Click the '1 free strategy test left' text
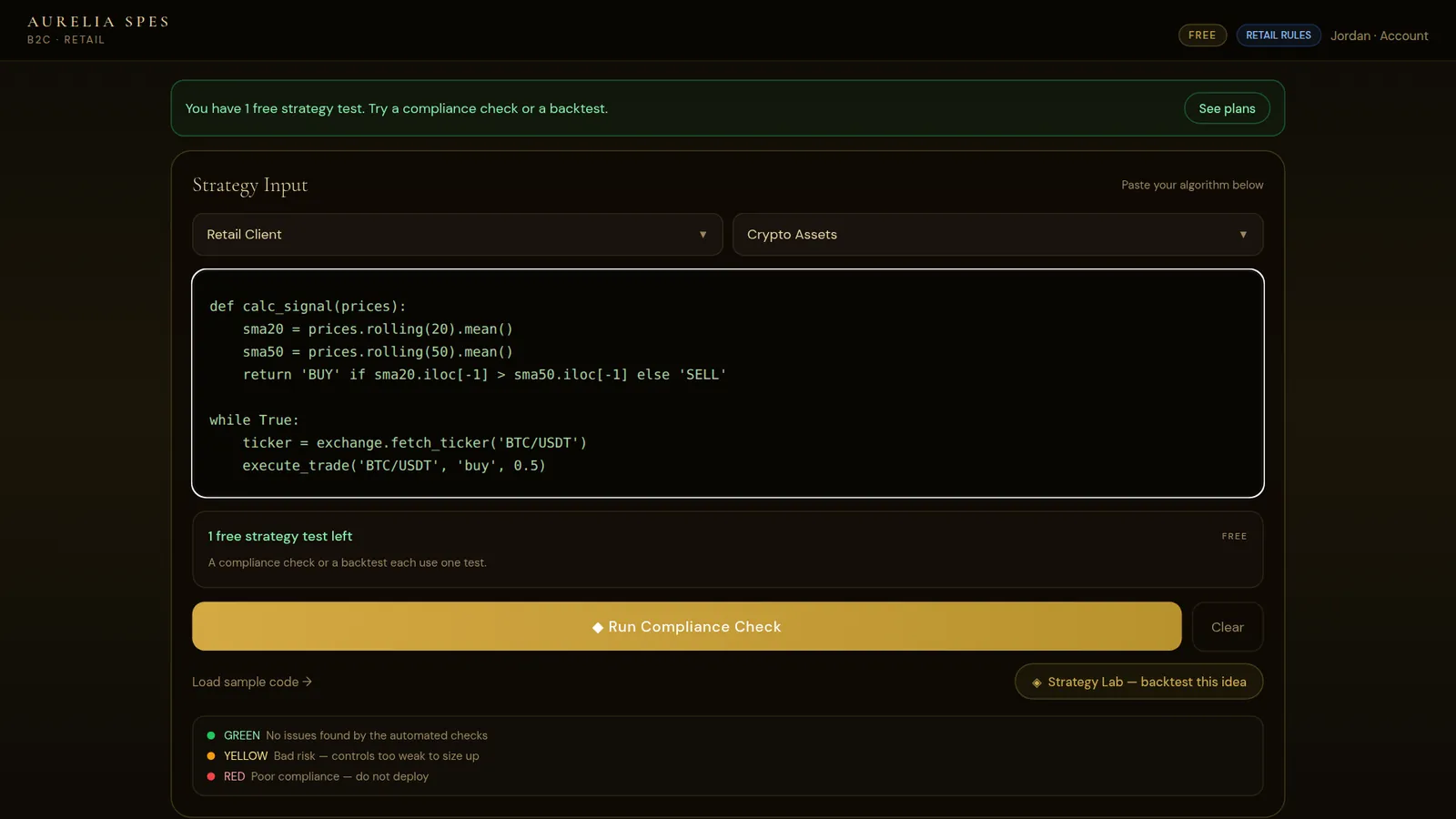 pyautogui.click(x=280, y=536)
